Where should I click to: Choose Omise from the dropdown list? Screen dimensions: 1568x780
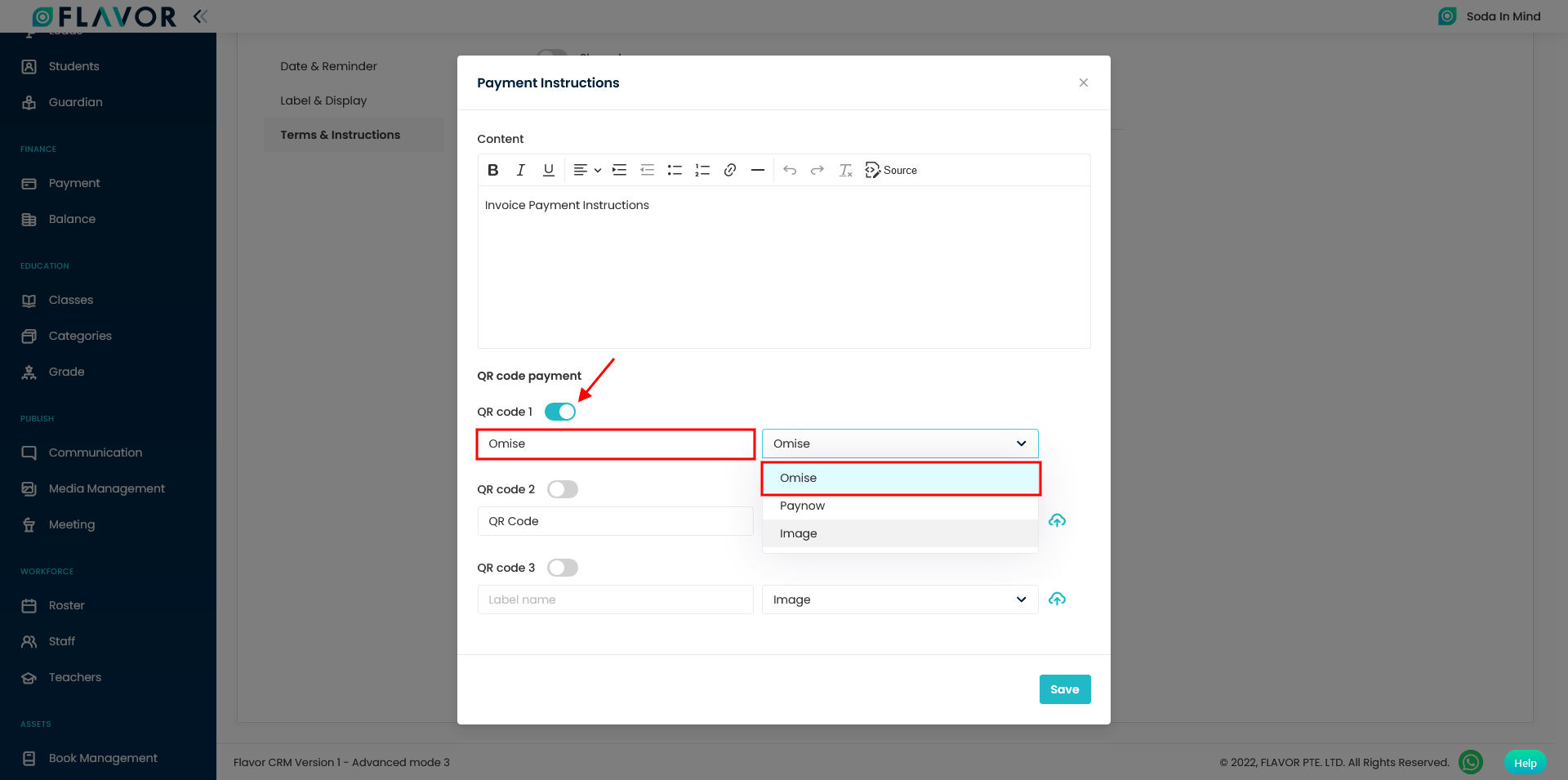coord(901,478)
